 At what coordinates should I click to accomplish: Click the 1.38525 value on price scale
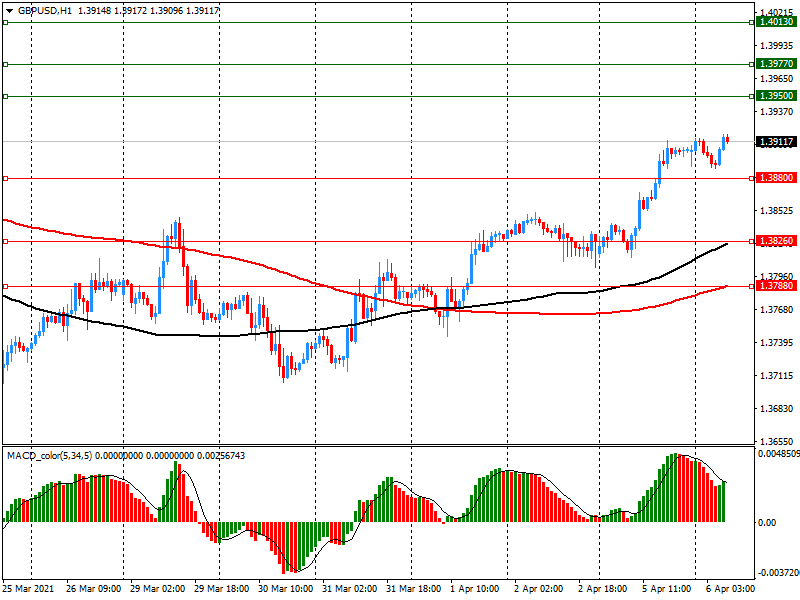point(776,211)
